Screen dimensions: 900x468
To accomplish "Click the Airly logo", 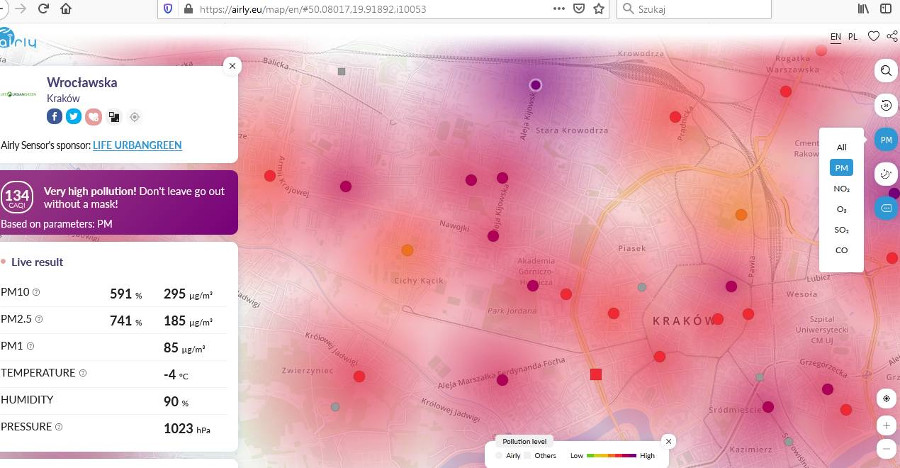I will tap(18, 39).
